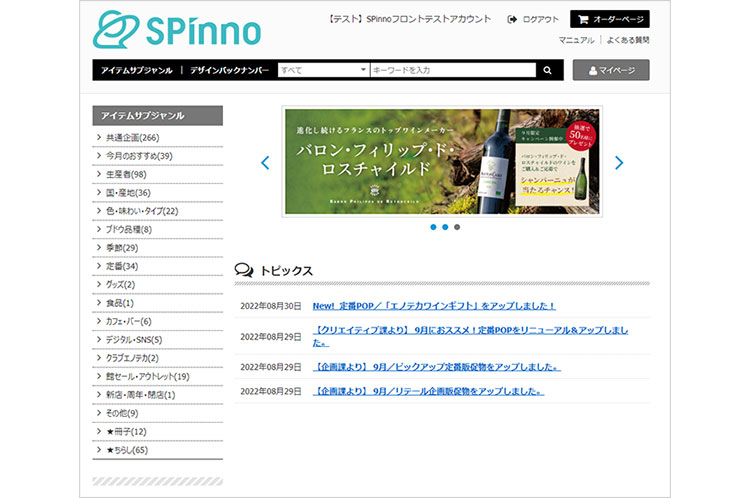Click the ログアウト link
The height and width of the screenshot is (498, 750).
click(x=540, y=19)
